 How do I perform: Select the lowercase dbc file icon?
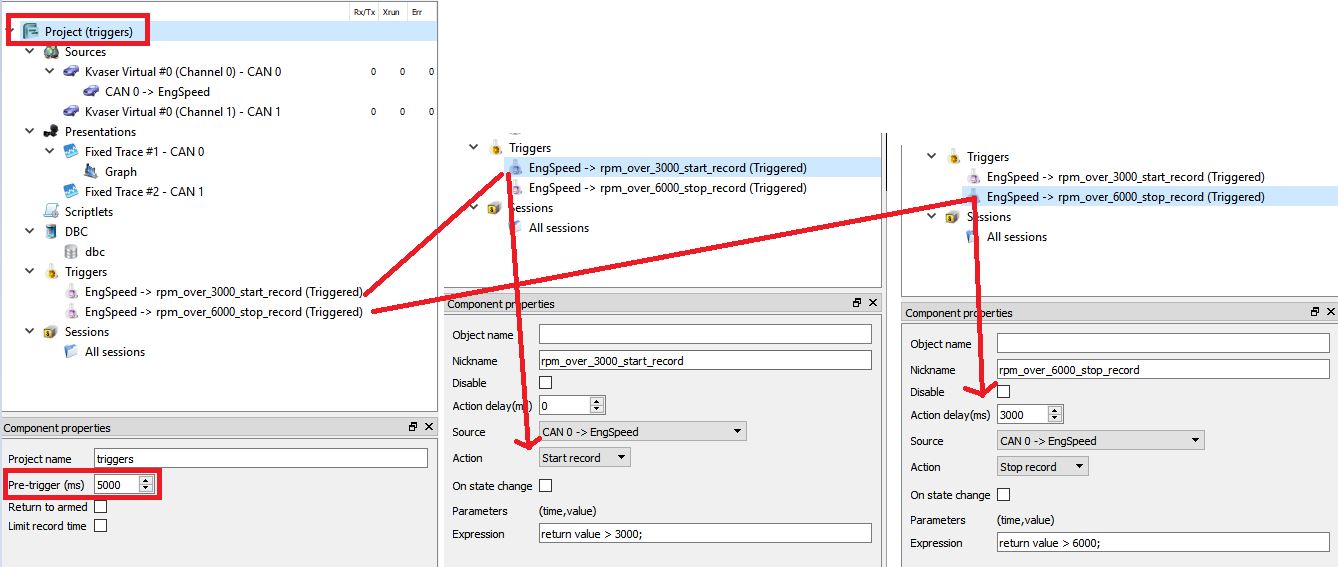pyautogui.click(x=71, y=252)
